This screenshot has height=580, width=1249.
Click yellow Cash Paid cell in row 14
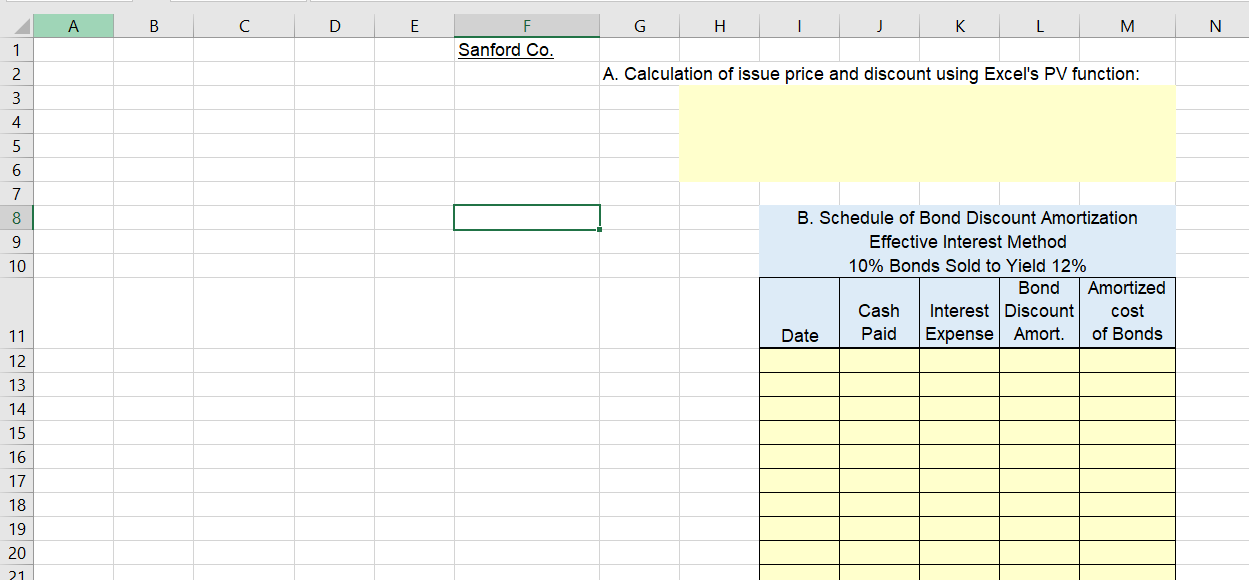(x=879, y=409)
